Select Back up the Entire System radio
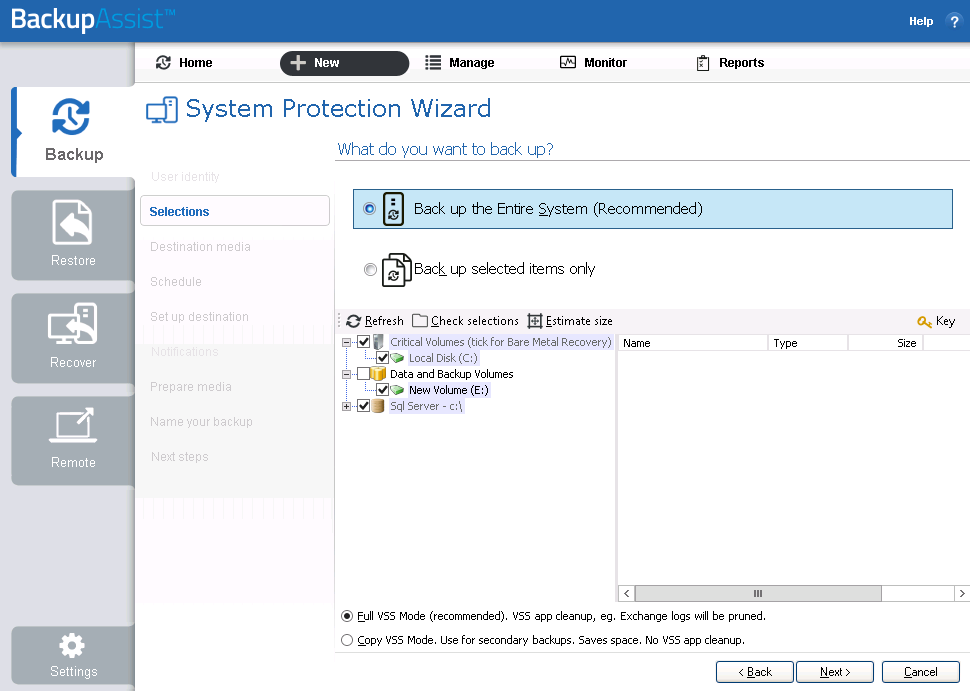The image size is (970, 691). click(369, 208)
